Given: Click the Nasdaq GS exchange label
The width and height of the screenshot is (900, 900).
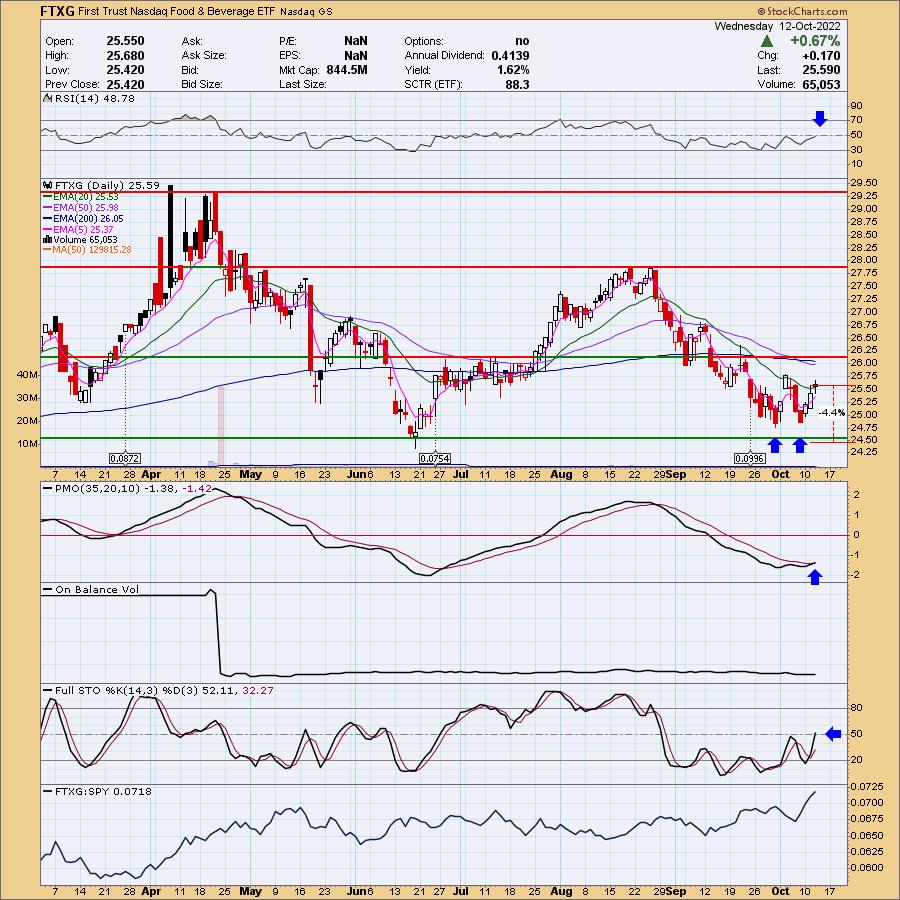Looking at the screenshot, I should tap(307, 11).
